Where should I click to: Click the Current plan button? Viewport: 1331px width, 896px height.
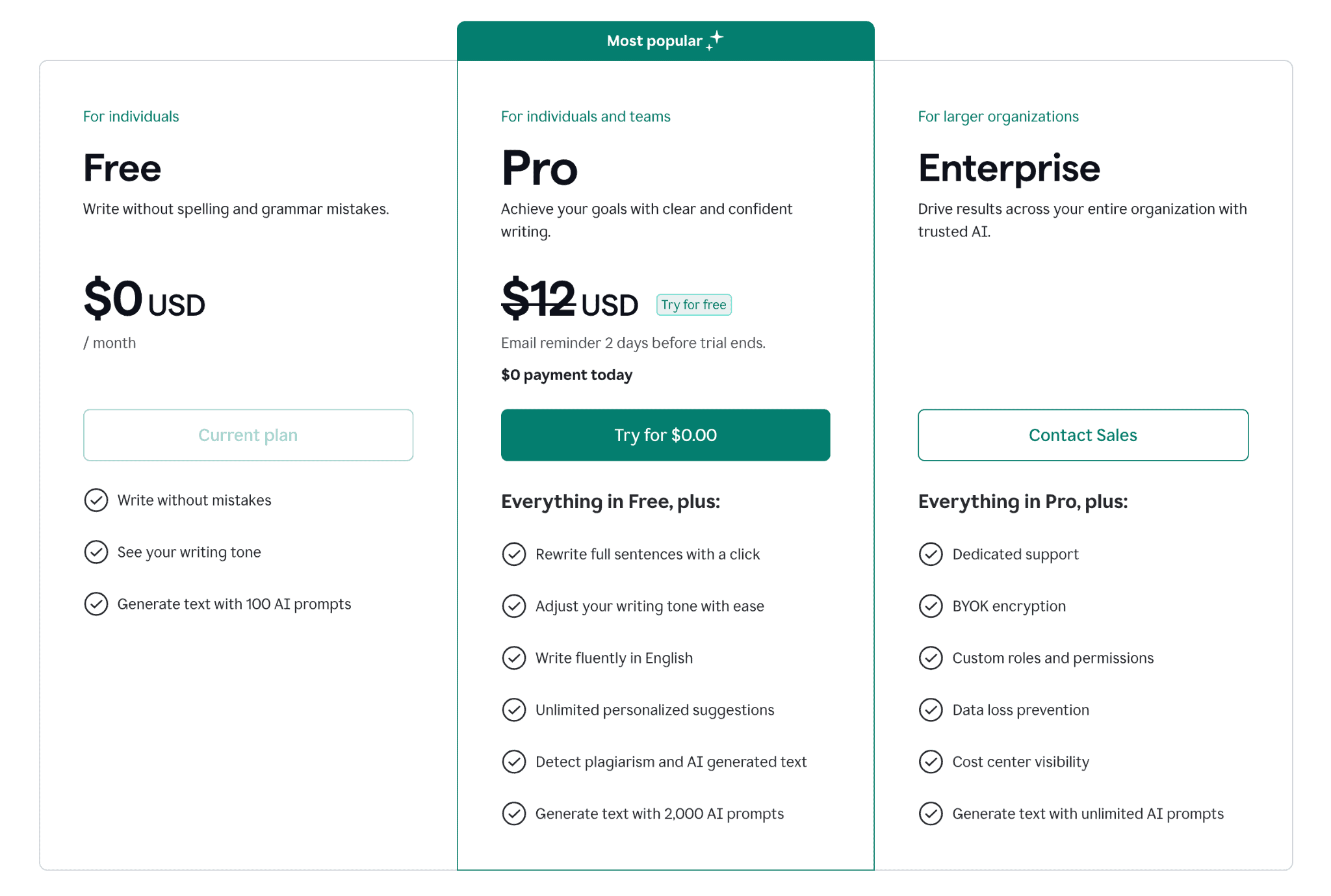tap(248, 435)
